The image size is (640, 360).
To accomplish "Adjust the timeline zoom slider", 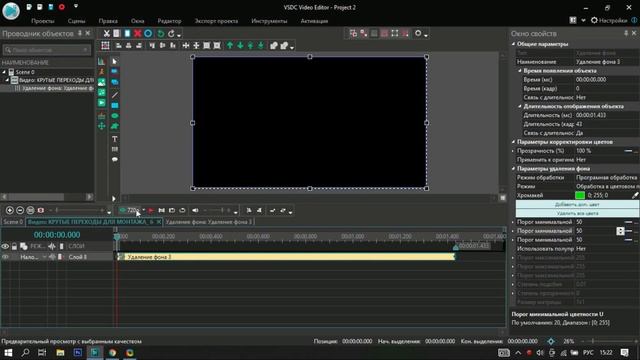I will [x=80, y=210].
